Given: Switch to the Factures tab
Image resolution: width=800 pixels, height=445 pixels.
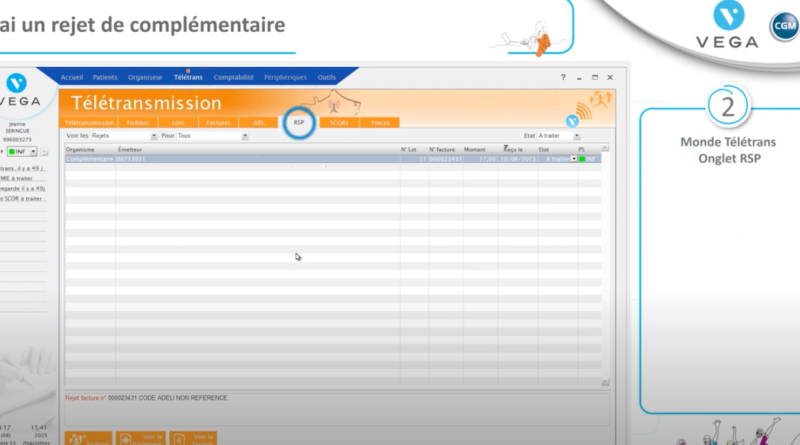Looking at the screenshot, I should pos(218,123).
